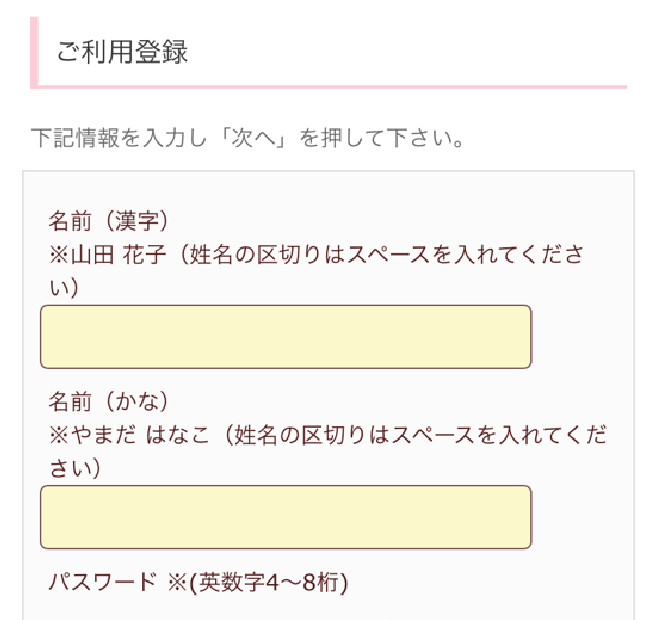661x620 pixels.
Task: Click the パスワード label
Action: click(102, 582)
